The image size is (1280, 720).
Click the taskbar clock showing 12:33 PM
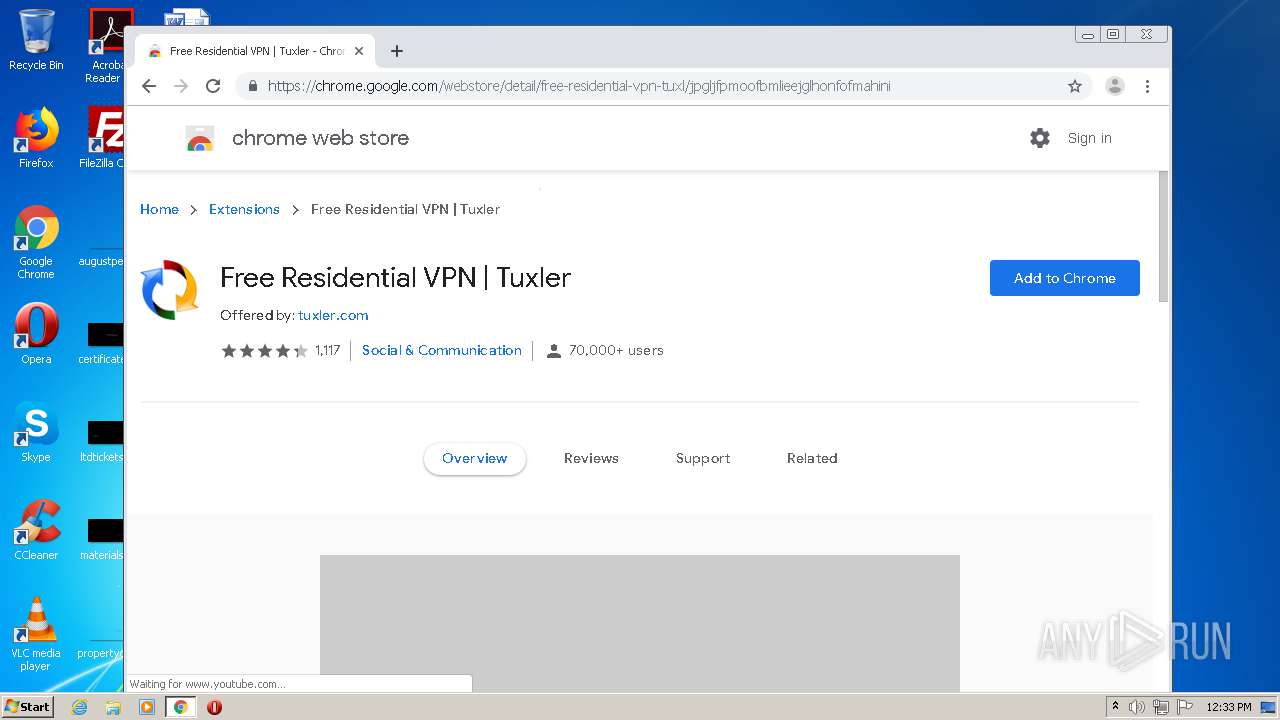[1229, 707]
